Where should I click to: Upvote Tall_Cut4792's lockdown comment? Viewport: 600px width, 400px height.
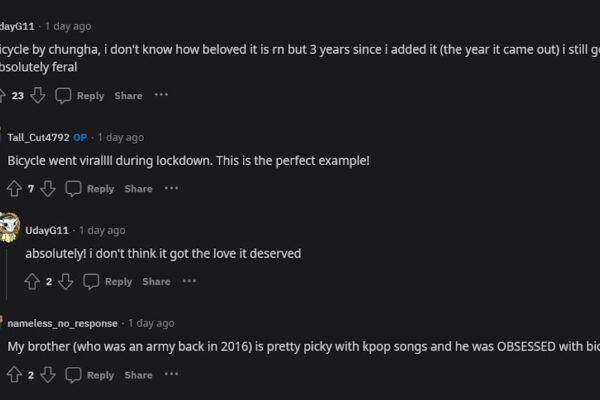14,188
